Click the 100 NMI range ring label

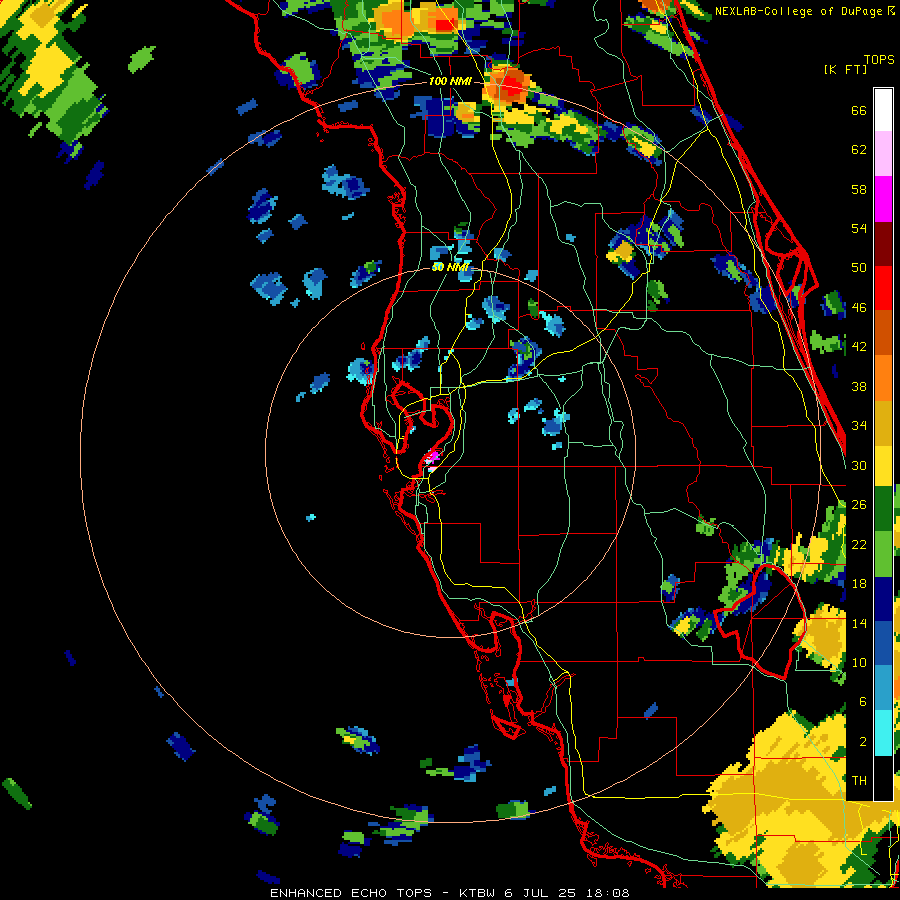[x=450, y=81]
